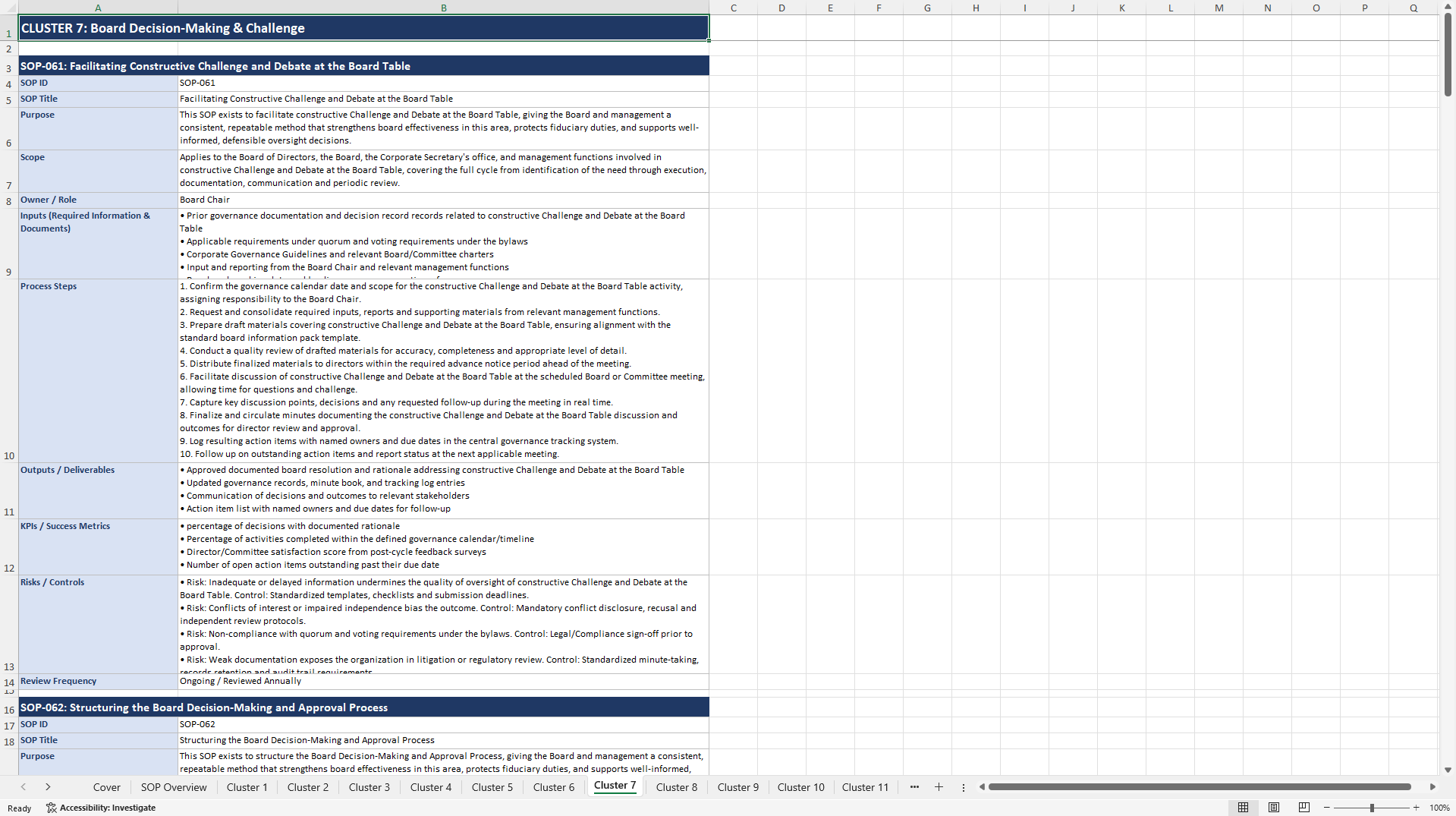Click 'Review Frequency' label cell
Image resolution: width=1456 pixels, height=816 pixels.
pyautogui.click(x=98, y=682)
